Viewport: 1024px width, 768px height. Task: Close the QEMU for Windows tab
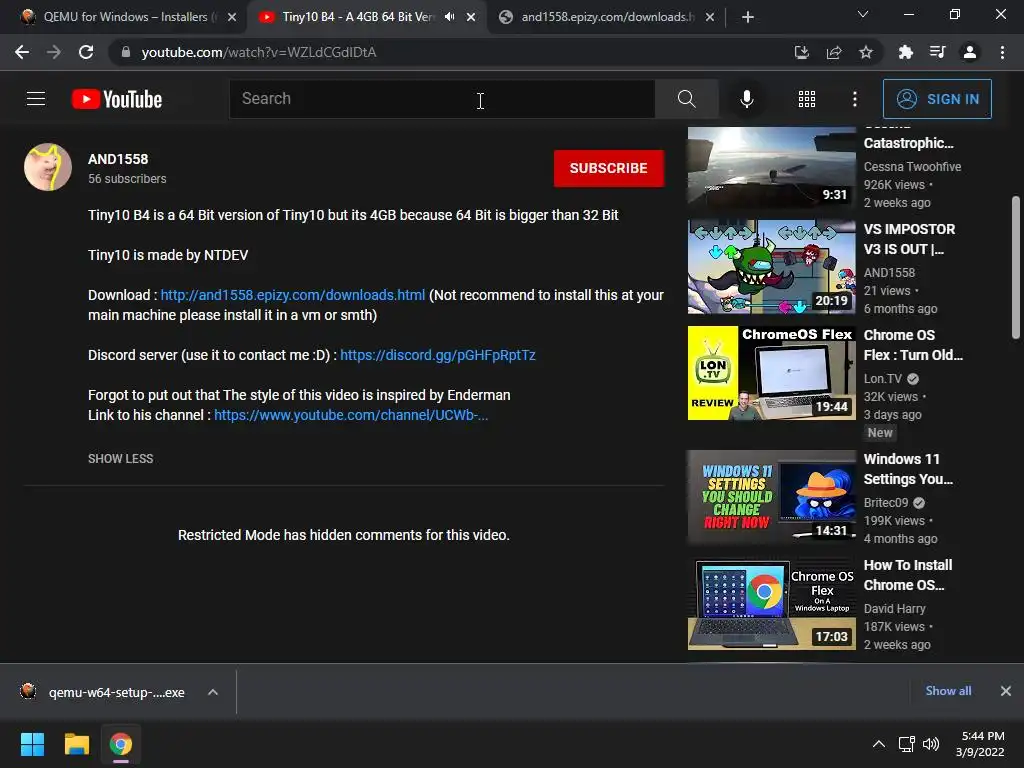pos(232,17)
